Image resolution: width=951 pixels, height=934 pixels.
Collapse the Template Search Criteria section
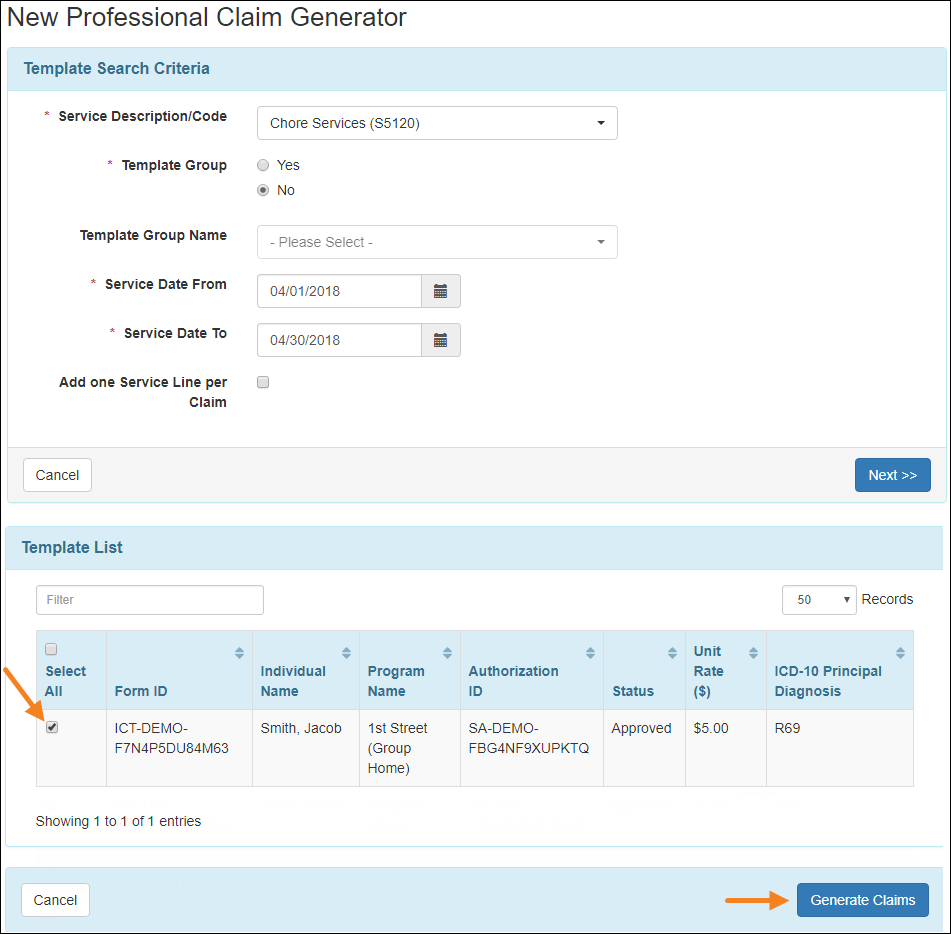coord(116,68)
